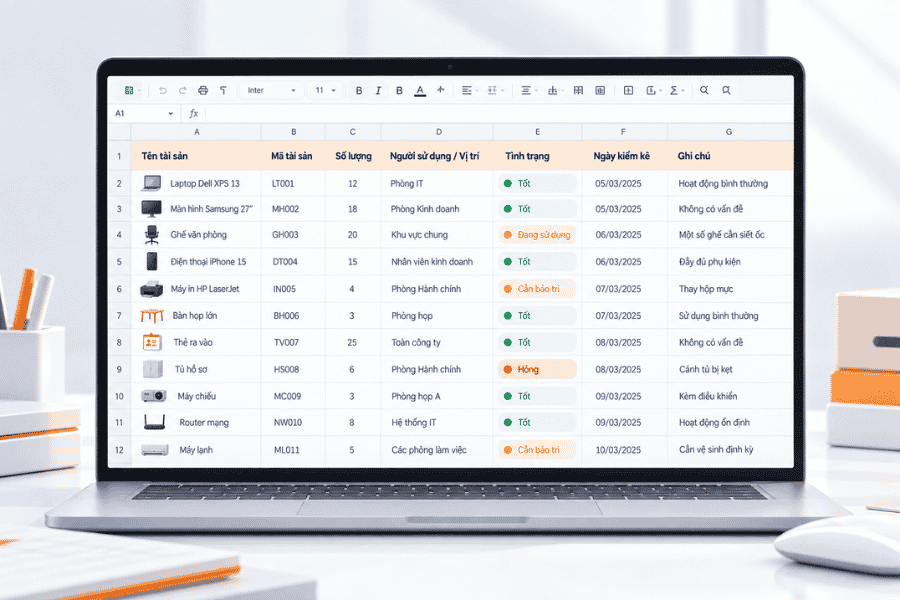Click the fx insert function icon
The height and width of the screenshot is (600, 900).
(194, 113)
